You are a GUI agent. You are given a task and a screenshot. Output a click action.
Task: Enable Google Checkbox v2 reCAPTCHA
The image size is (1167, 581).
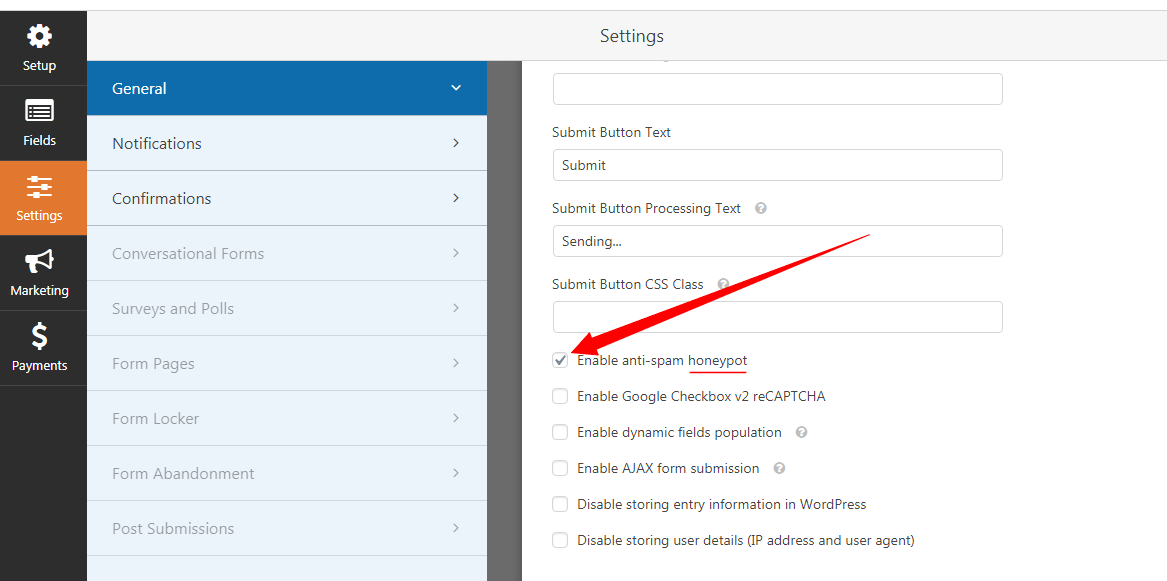click(560, 397)
